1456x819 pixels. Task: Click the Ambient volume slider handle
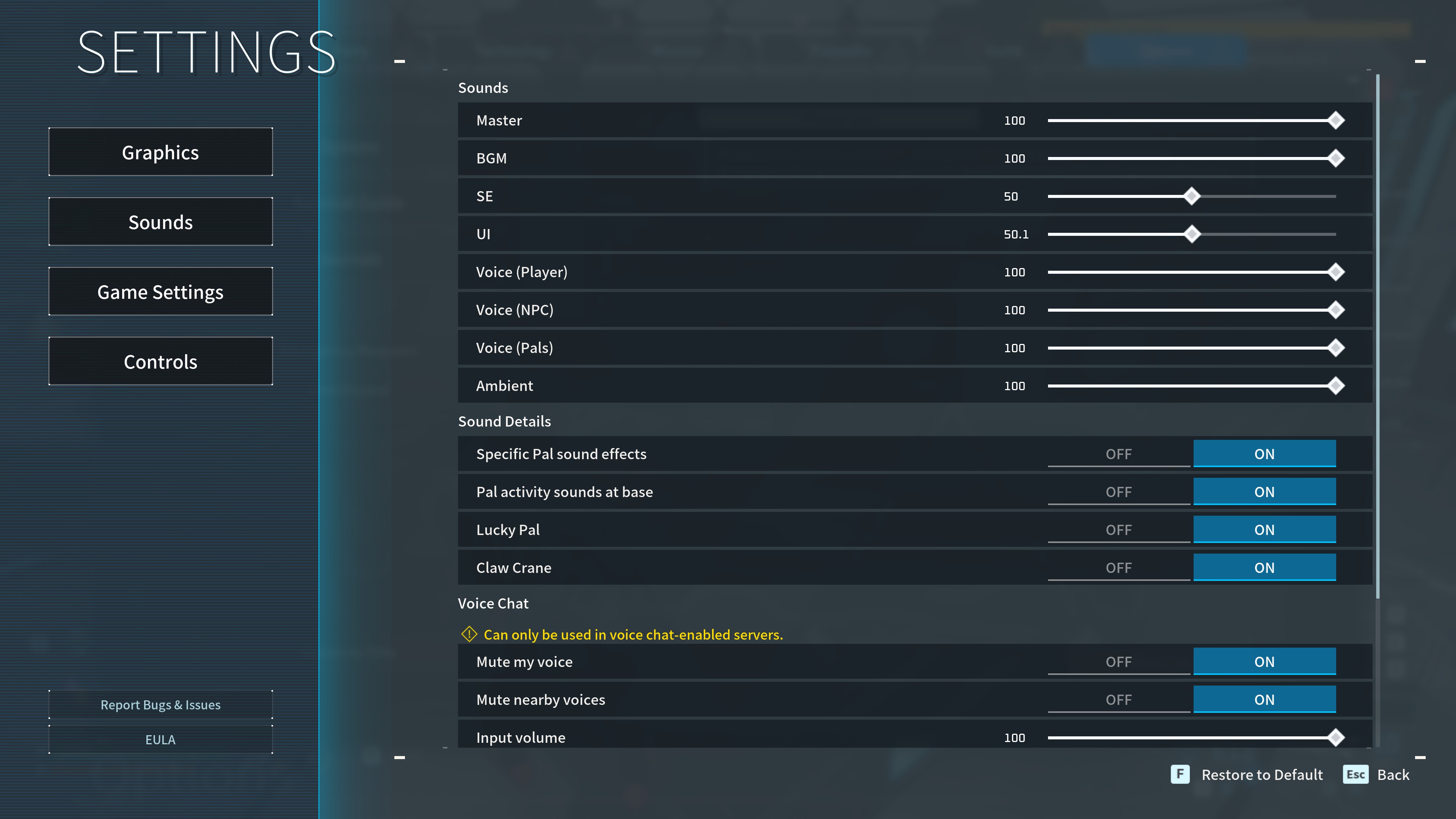point(1335,386)
